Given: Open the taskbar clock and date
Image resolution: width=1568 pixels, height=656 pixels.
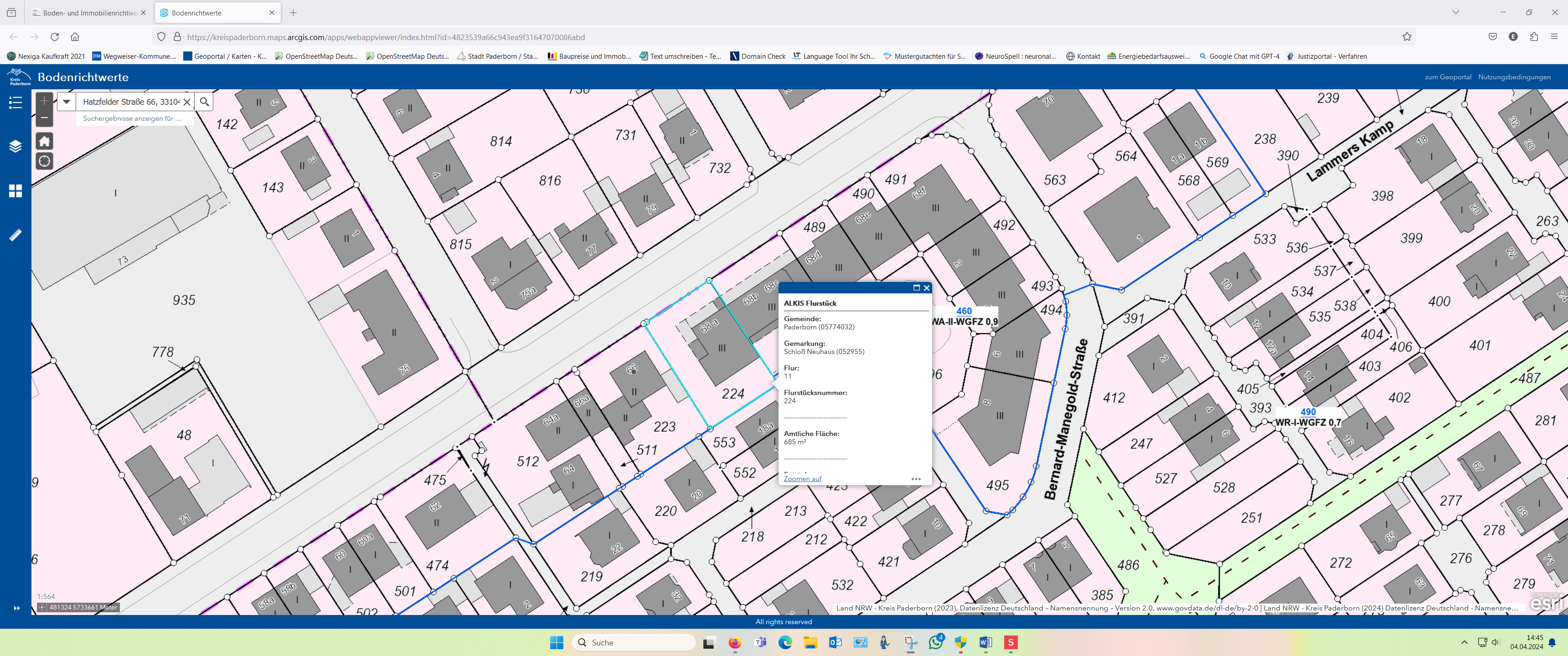Looking at the screenshot, I should tap(1527, 642).
